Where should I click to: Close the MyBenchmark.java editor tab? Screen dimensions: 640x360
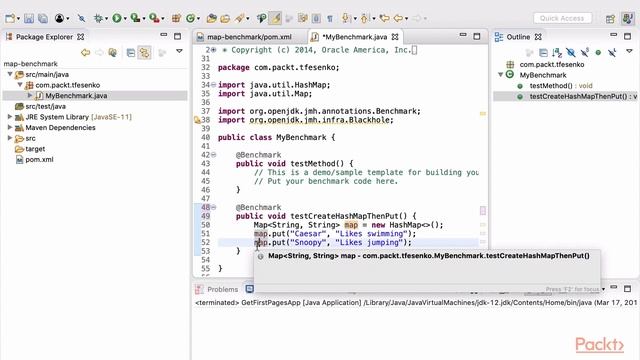coord(395,37)
